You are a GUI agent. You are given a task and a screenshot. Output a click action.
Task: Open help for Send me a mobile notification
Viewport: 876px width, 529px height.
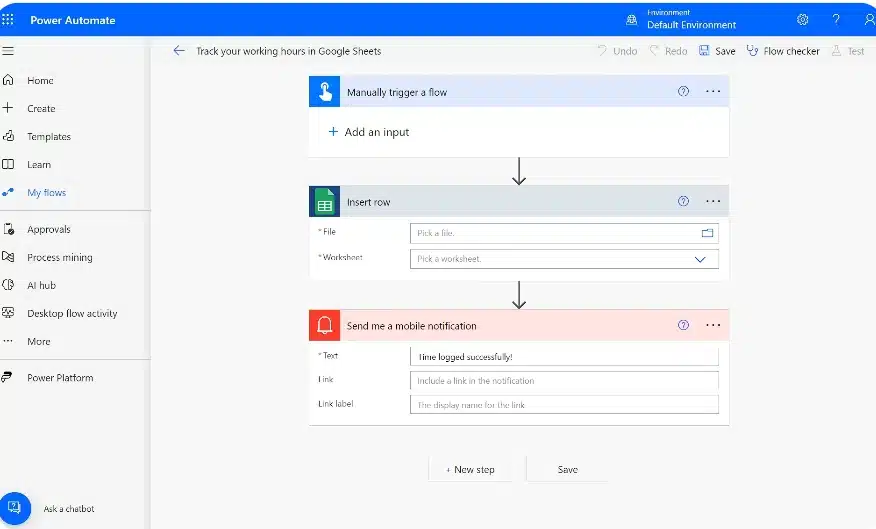[683, 325]
